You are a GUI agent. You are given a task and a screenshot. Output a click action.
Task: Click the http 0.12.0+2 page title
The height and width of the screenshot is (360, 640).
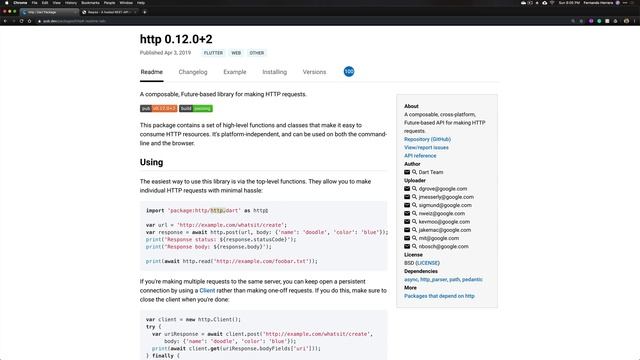(x=176, y=39)
